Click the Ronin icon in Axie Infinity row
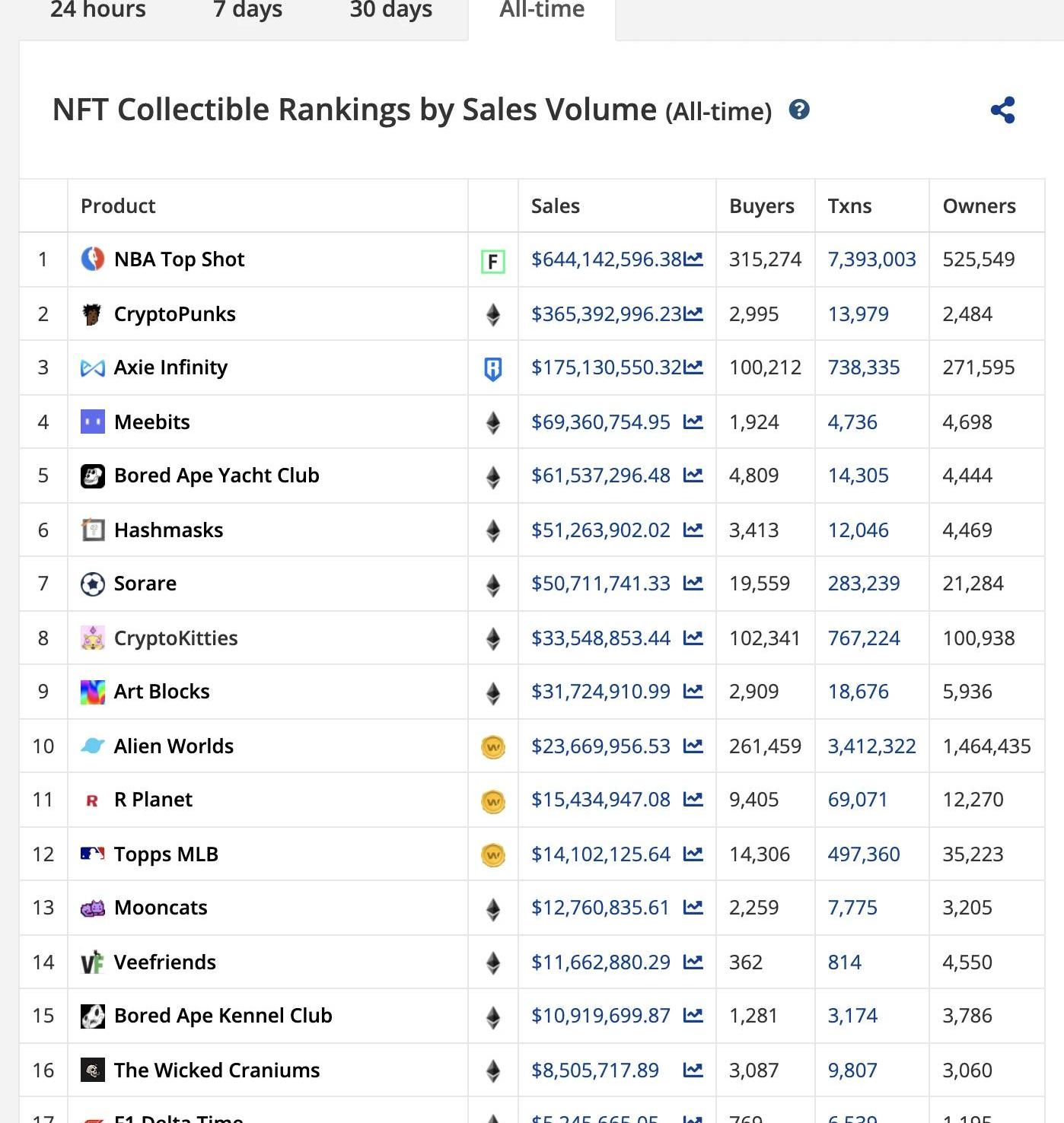The height and width of the screenshot is (1123, 1064). [493, 369]
